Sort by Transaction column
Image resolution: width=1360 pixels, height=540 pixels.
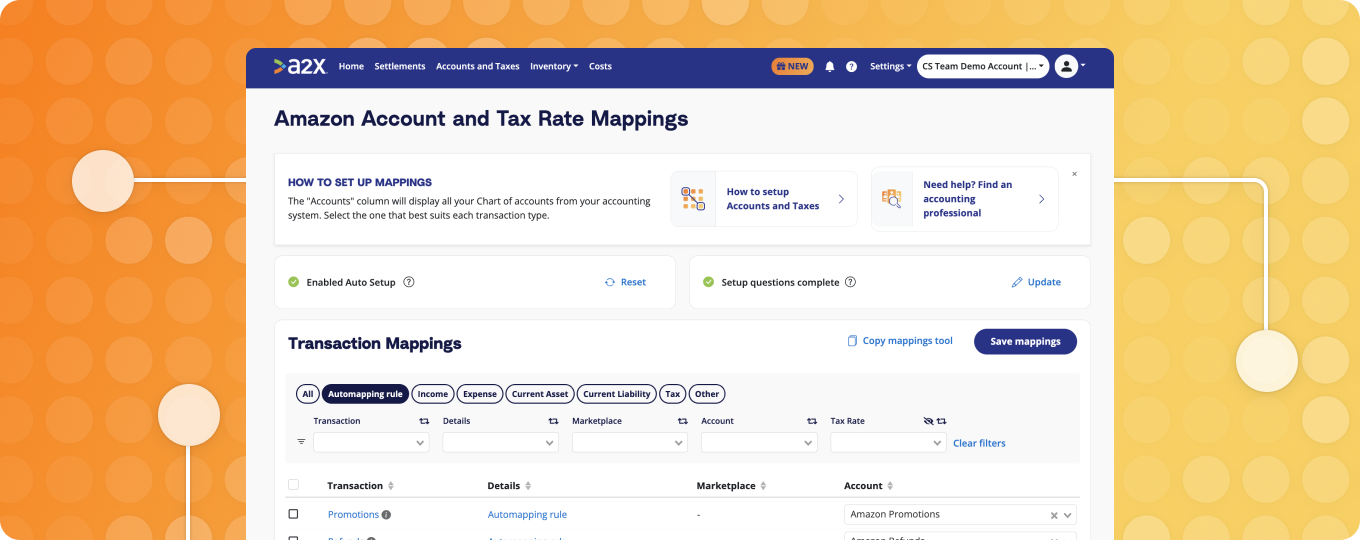(x=391, y=486)
